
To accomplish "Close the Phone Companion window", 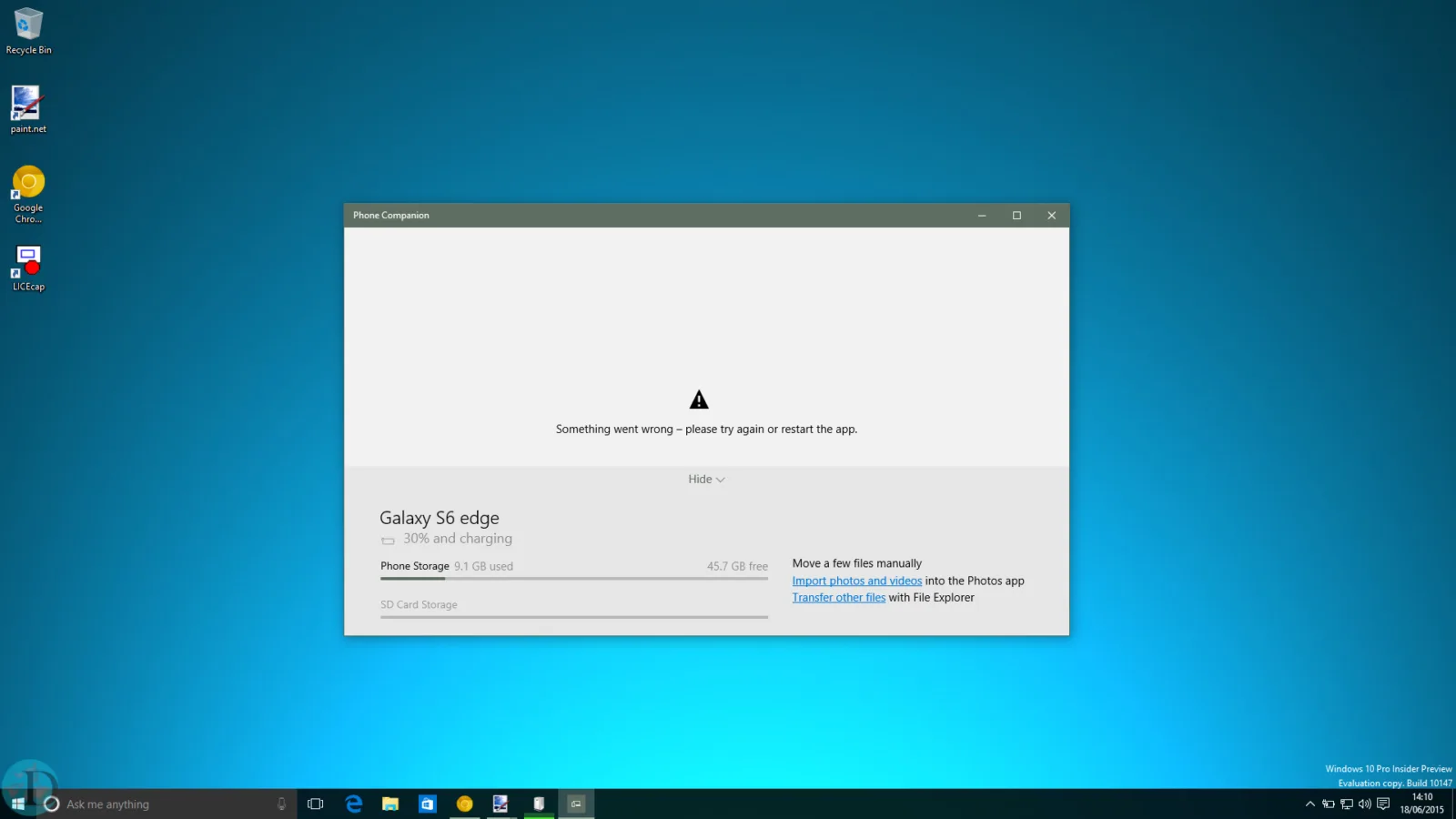I will [1051, 216].
